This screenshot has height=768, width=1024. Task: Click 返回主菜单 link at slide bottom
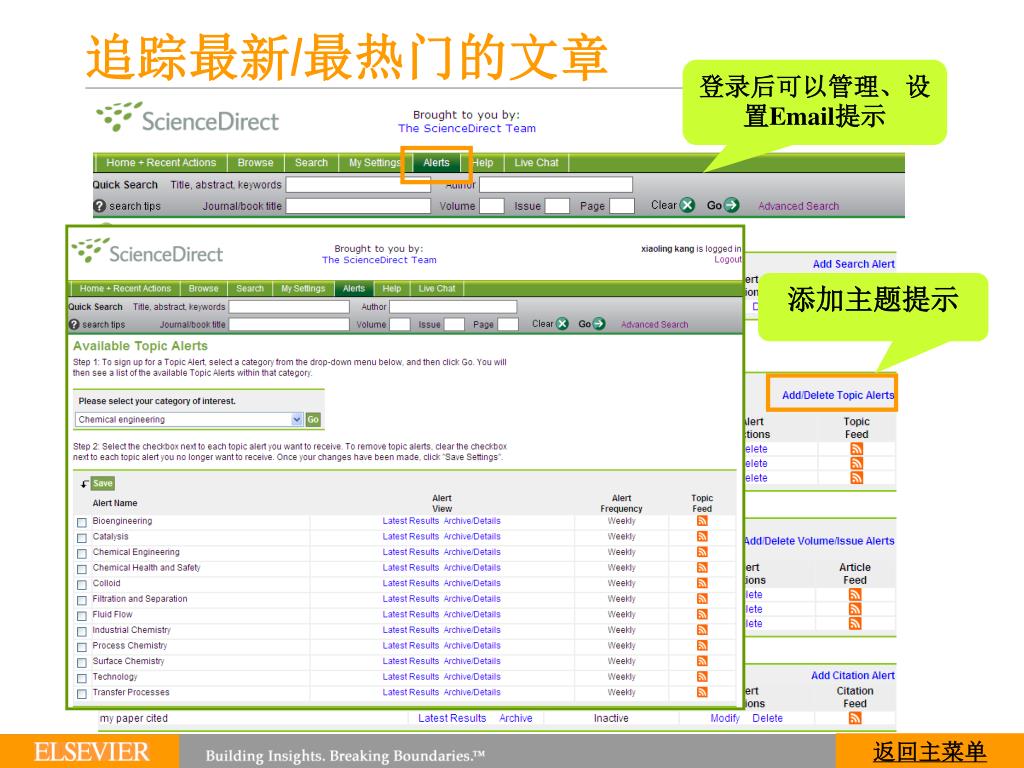(929, 752)
